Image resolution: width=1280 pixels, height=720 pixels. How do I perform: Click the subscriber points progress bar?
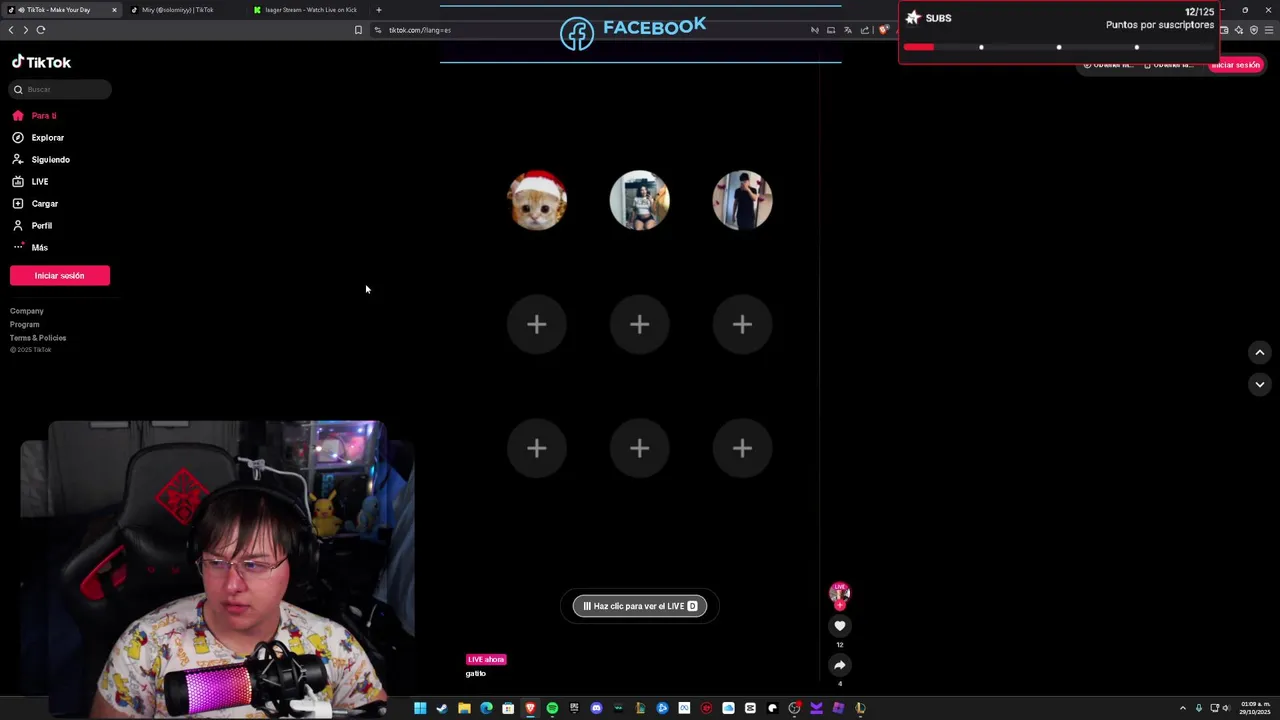coord(1058,47)
